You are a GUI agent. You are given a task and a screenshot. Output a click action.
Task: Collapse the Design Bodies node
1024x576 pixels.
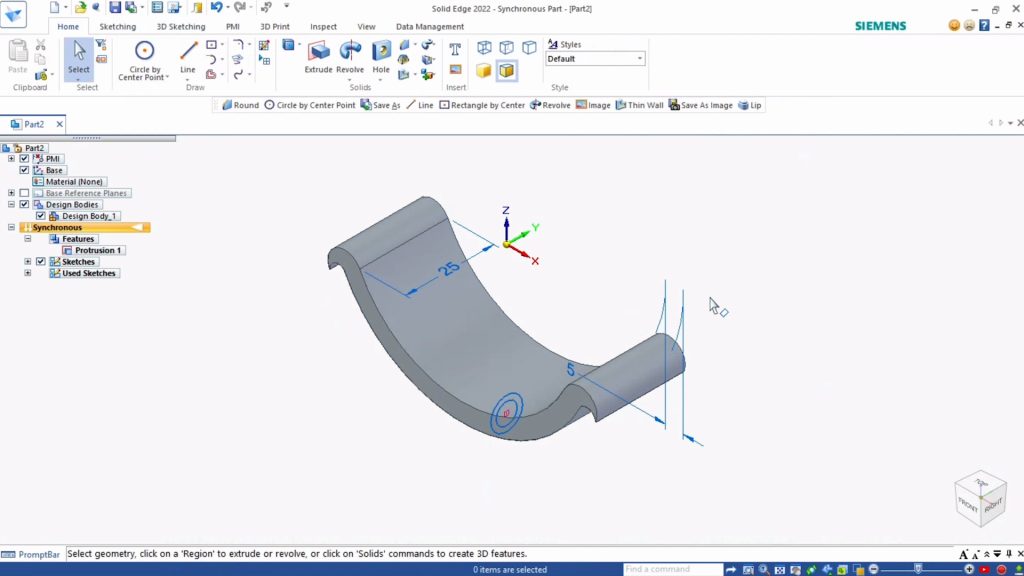pyautogui.click(x=11, y=204)
